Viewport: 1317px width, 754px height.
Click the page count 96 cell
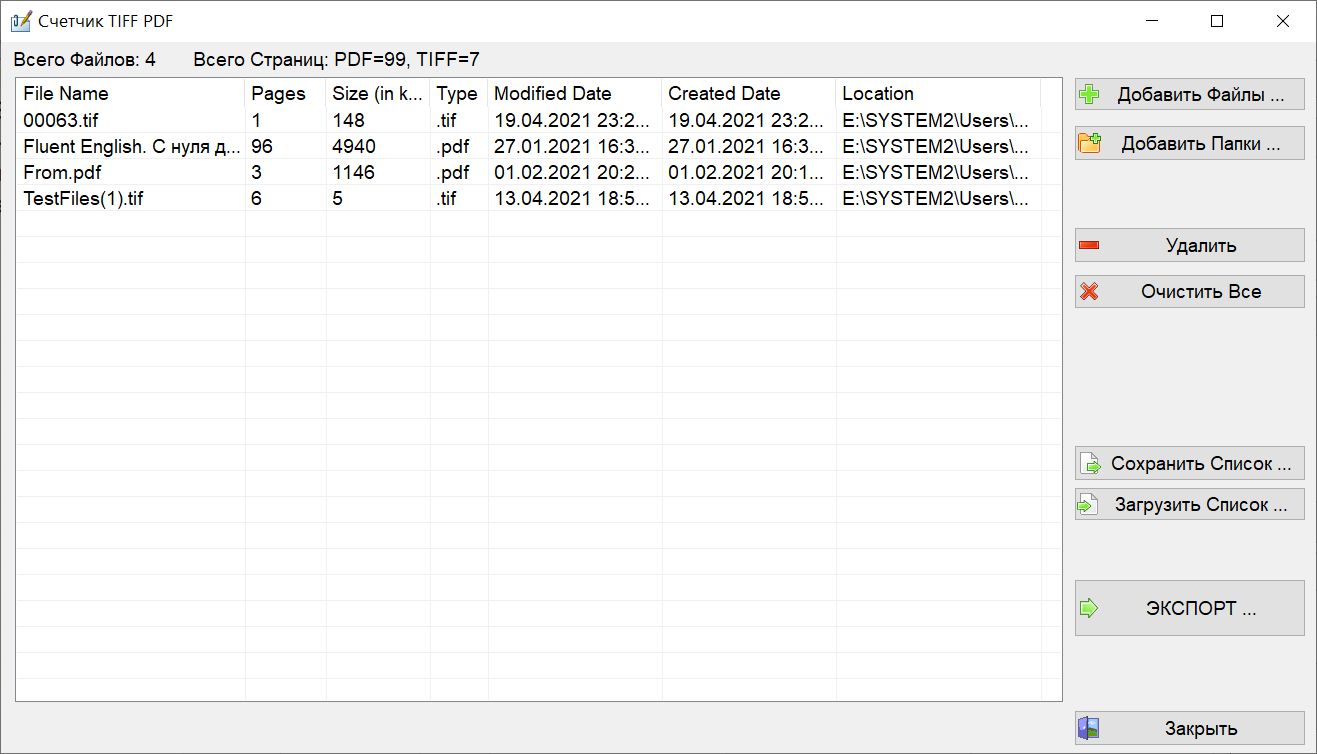click(x=286, y=146)
